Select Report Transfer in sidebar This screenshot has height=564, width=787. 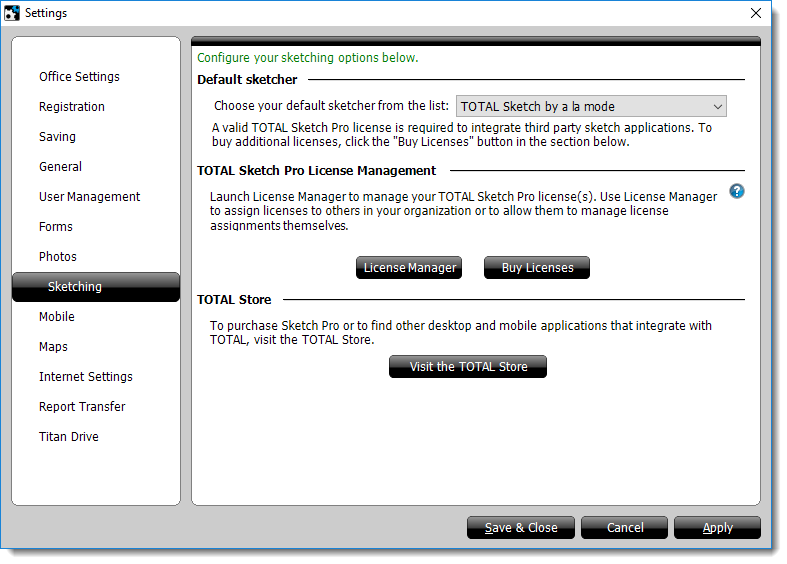[x=82, y=407]
